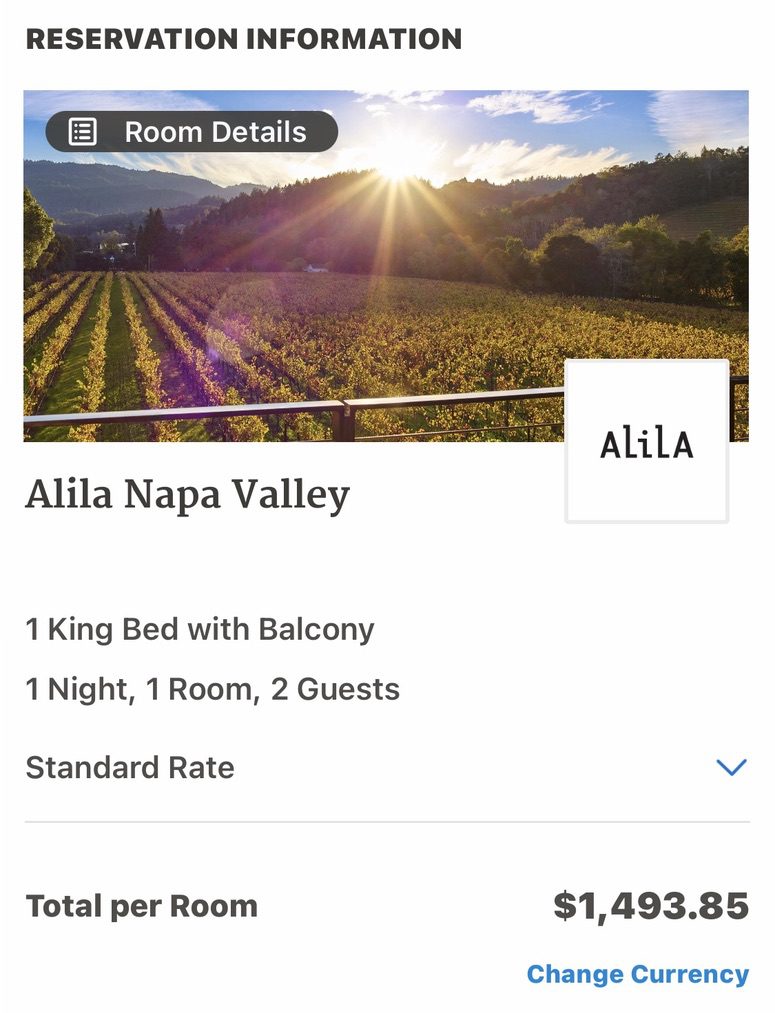Click the Room Details list icon
Screen dimensions: 775x1013
83,132
